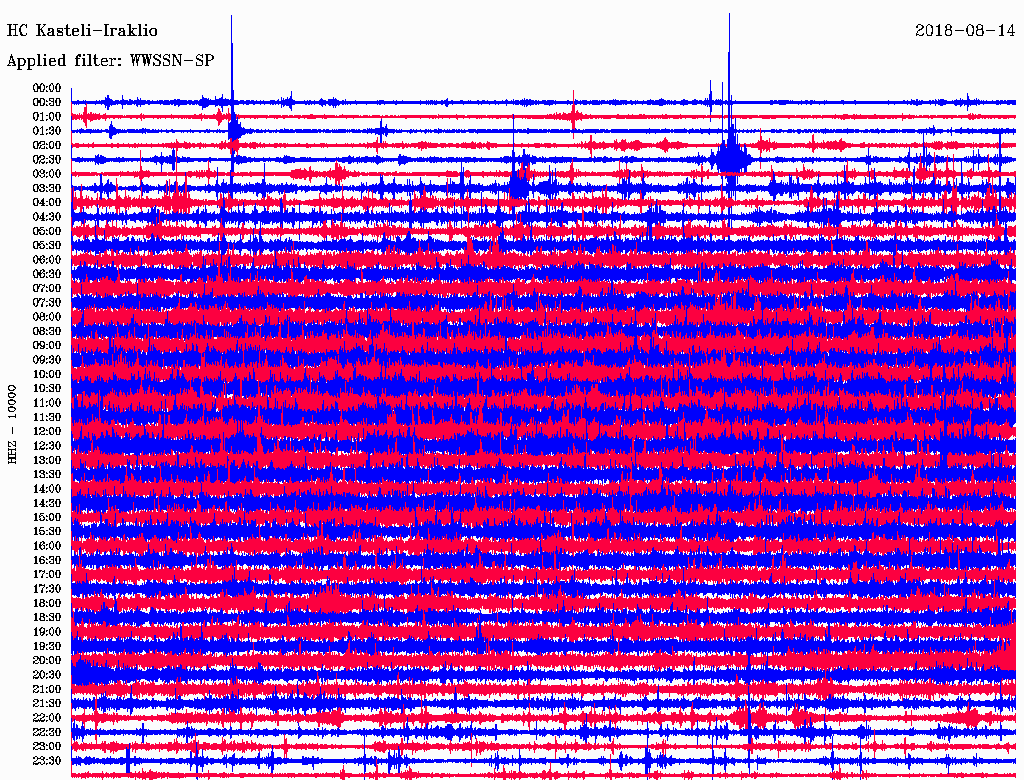The width and height of the screenshot is (1024, 780).
Task: Click the '17:00' time label
Action: coord(47,574)
